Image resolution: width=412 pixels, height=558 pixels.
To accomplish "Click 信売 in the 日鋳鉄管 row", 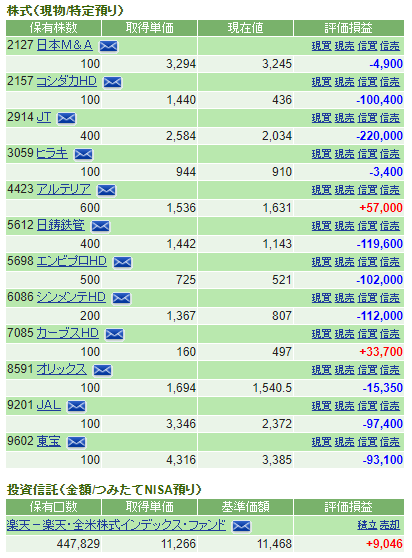I will pos(390,226).
